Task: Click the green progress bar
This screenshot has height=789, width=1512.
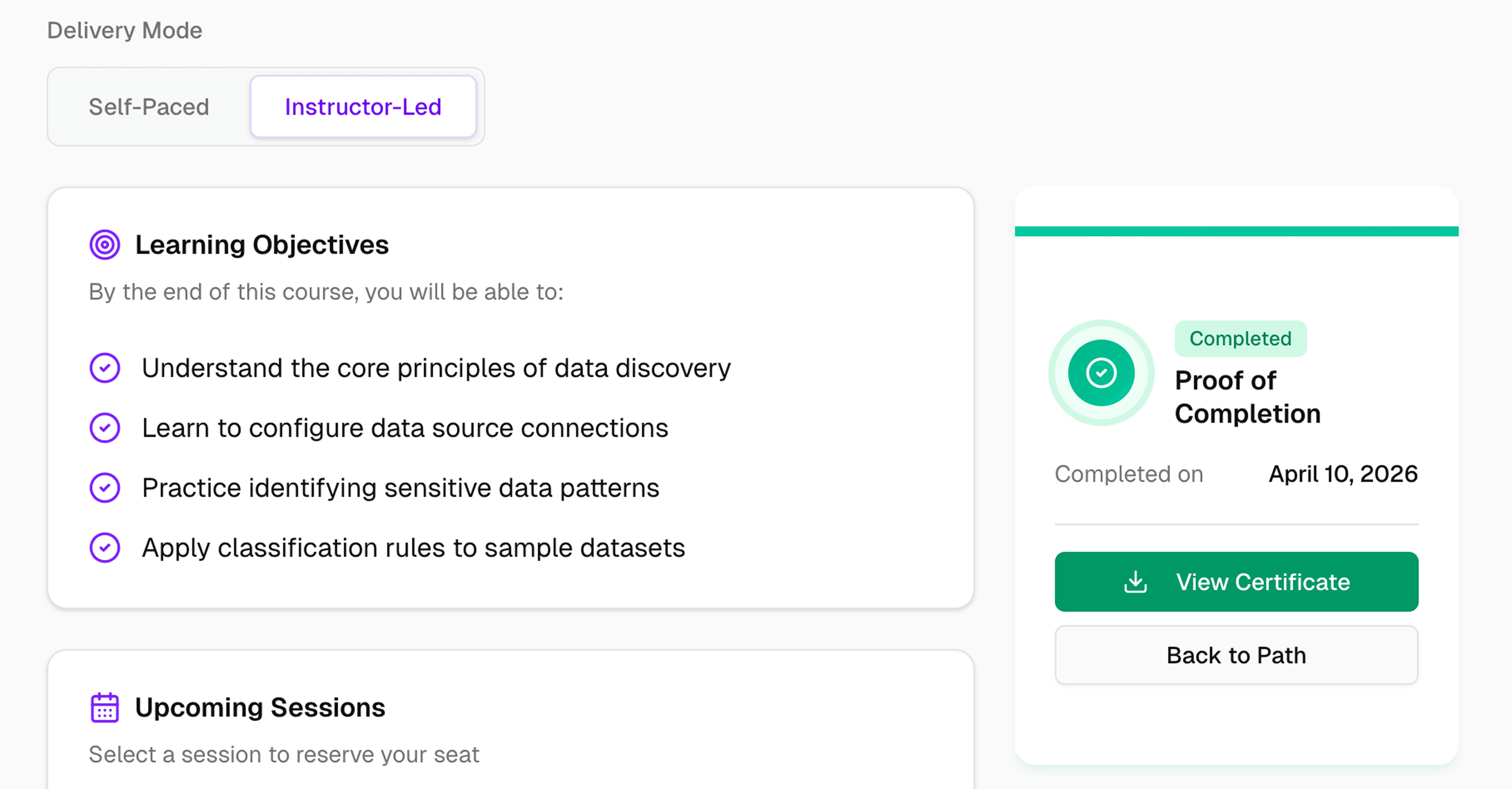Action: (1236, 231)
